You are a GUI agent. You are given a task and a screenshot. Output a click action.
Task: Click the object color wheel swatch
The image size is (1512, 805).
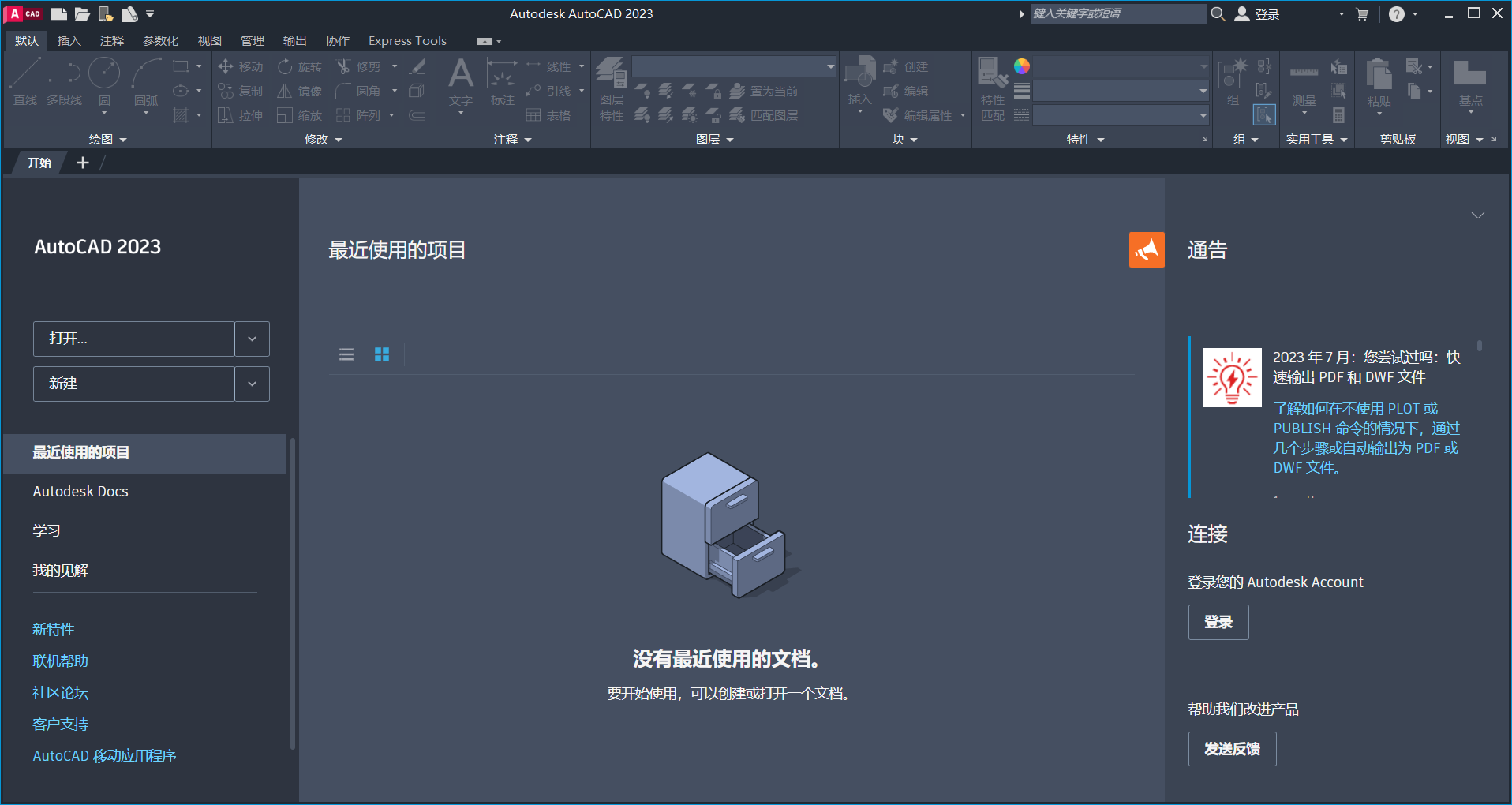(1022, 66)
